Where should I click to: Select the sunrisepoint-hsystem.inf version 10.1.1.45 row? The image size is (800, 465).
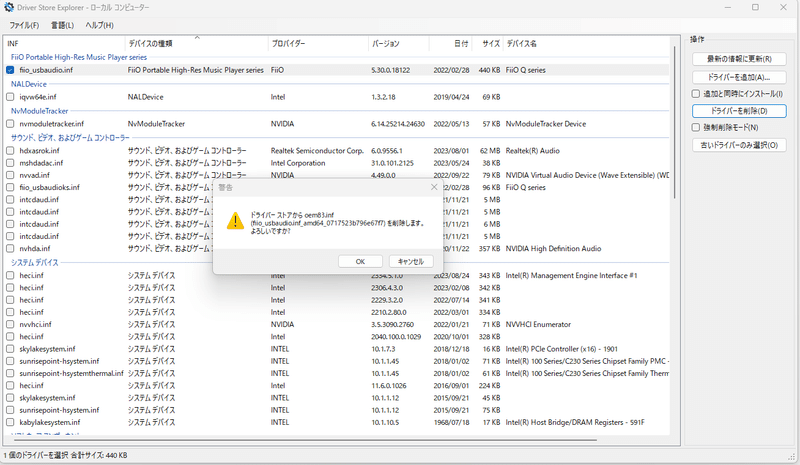pos(337,361)
